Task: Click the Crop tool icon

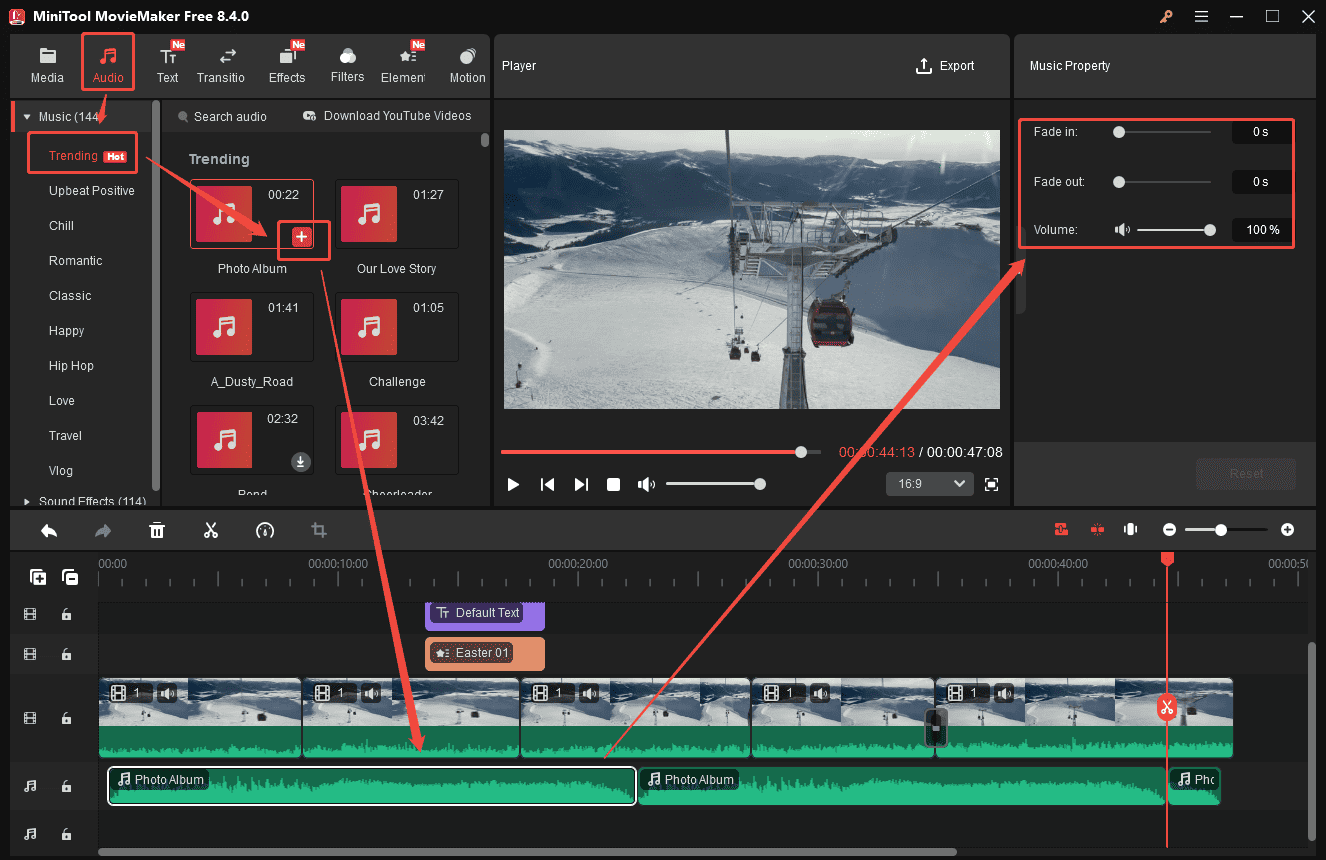Action: pyautogui.click(x=319, y=530)
